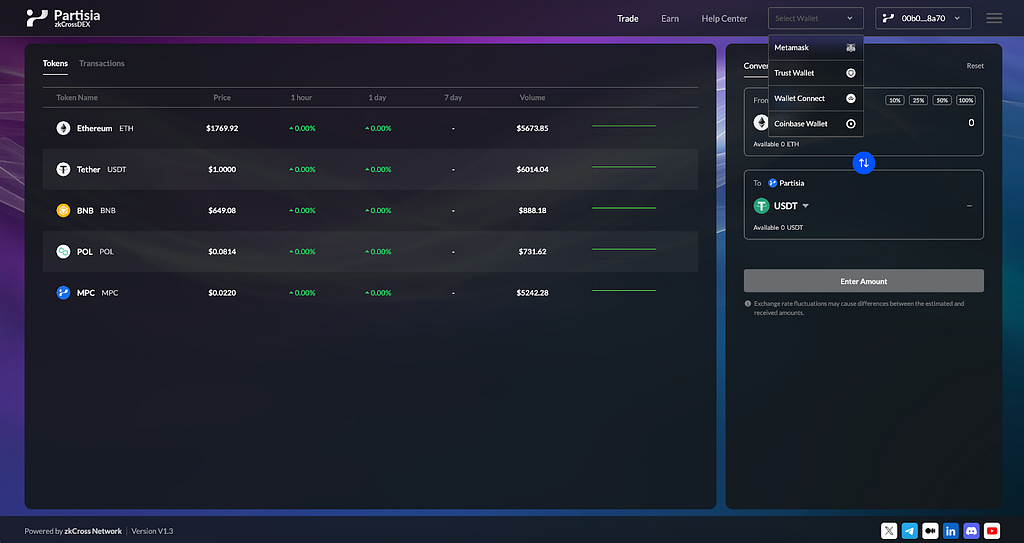Switch to the Tokens tab

[56, 63]
